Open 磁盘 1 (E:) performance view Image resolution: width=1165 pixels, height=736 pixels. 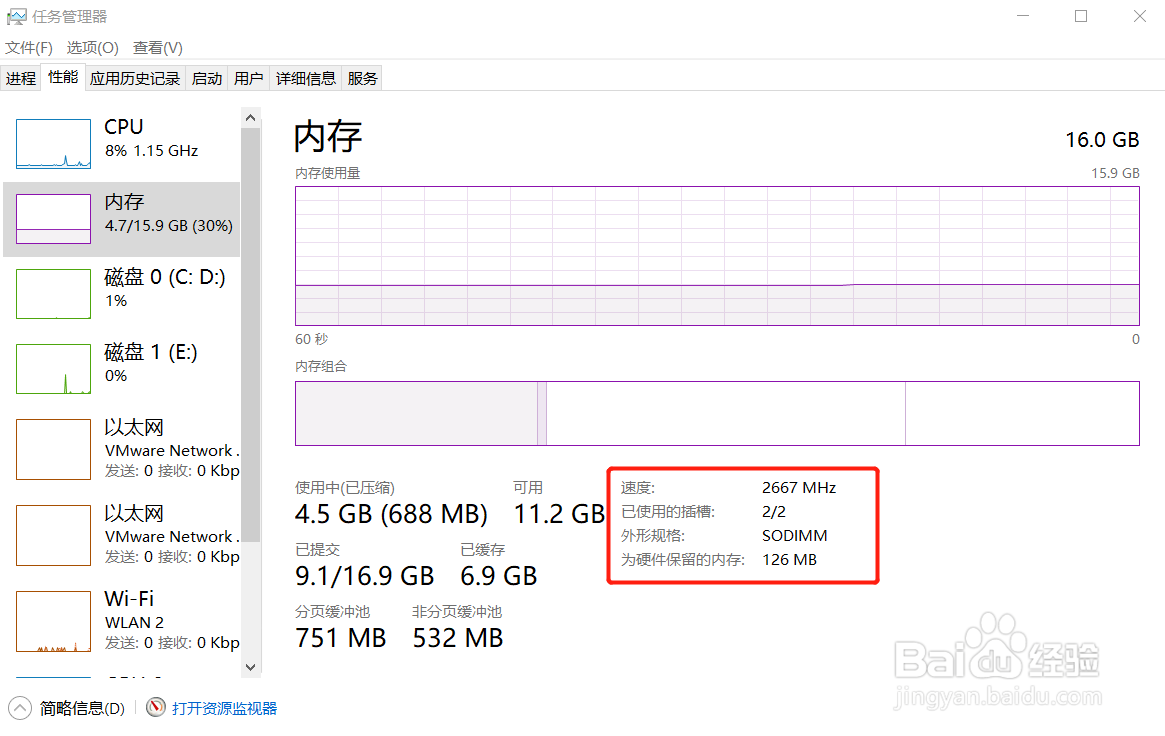click(x=122, y=368)
